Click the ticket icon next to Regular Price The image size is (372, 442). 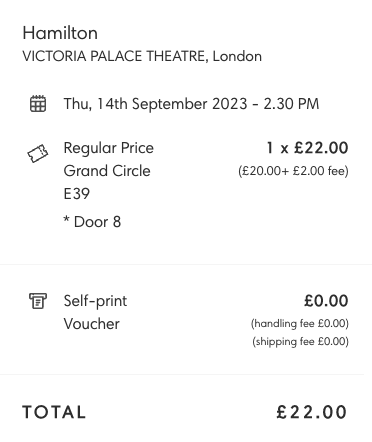pyautogui.click(x=38, y=154)
